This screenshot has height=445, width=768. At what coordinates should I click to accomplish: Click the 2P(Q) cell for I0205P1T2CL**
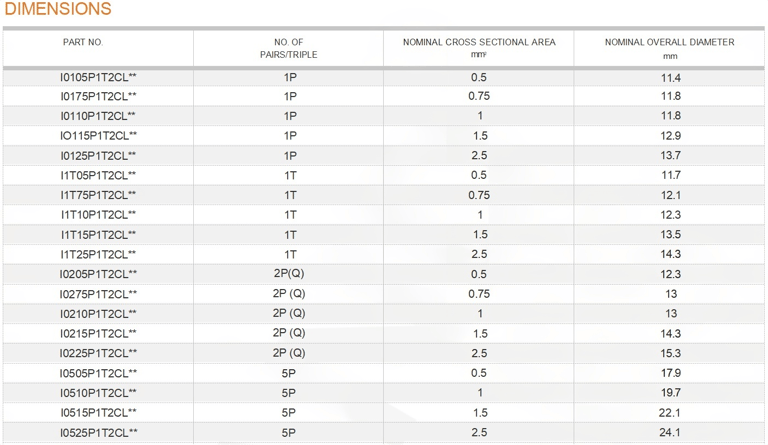pyautogui.click(x=289, y=274)
